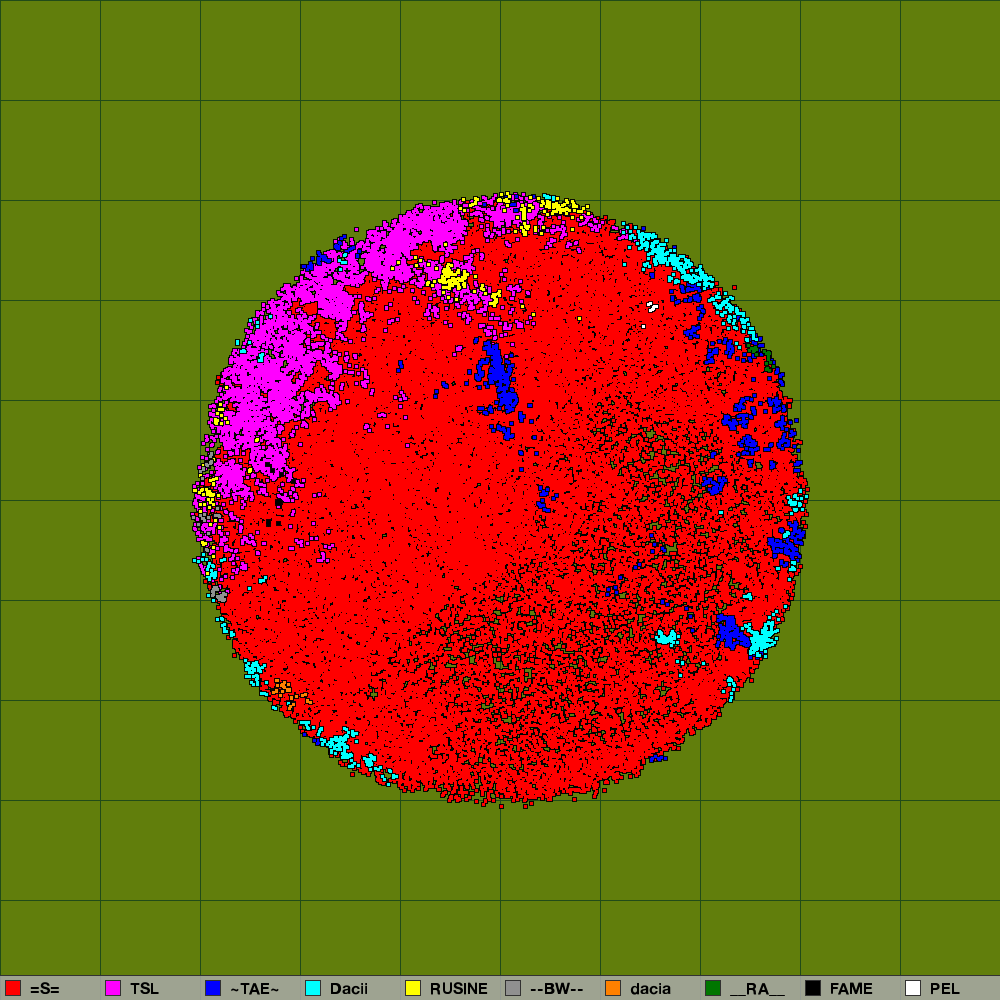Select the PEL legend label

pyautogui.click(x=945, y=989)
